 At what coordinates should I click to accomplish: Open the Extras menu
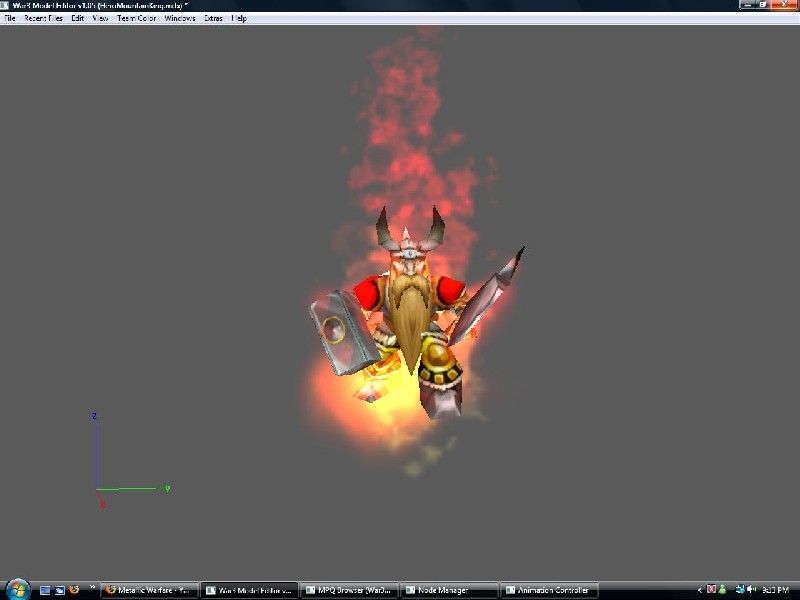(213, 18)
